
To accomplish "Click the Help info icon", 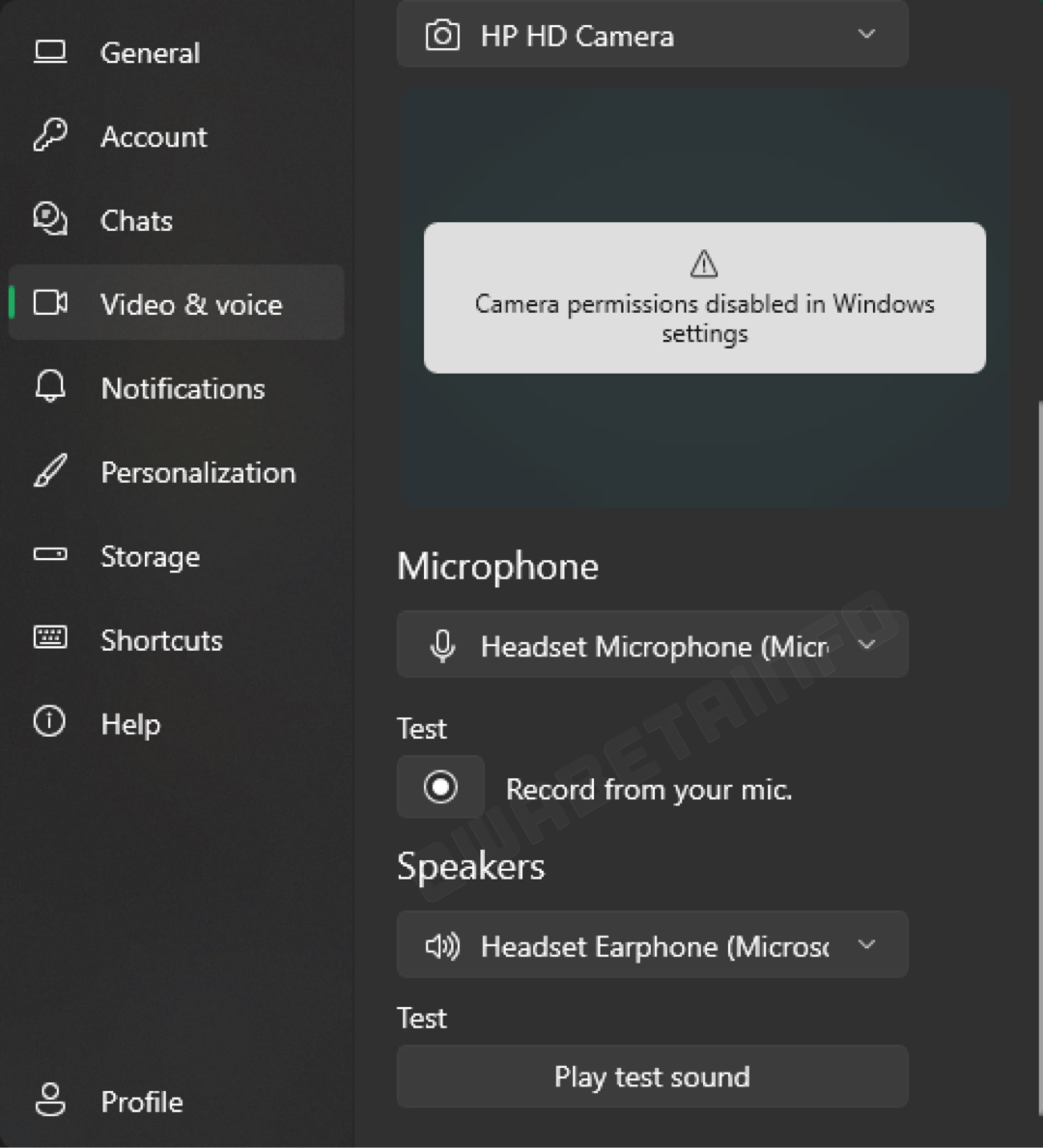I will click(x=50, y=722).
